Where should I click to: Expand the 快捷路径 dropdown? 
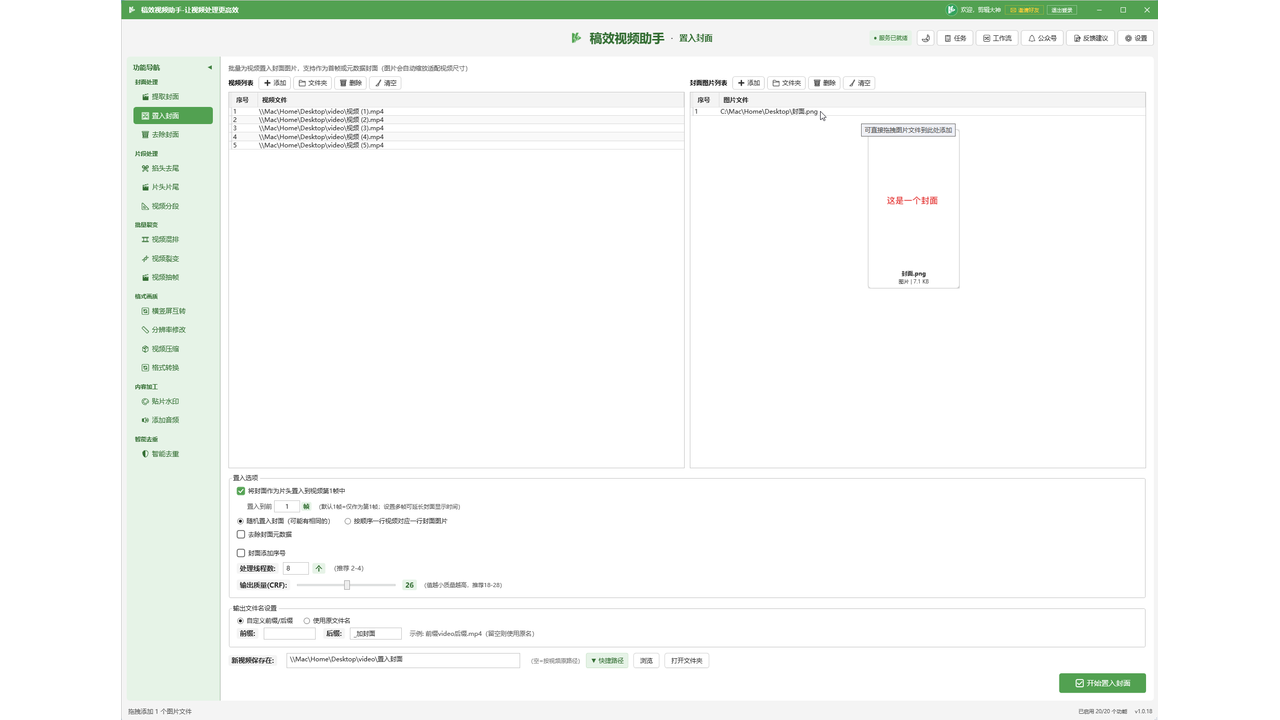coord(607,661)
